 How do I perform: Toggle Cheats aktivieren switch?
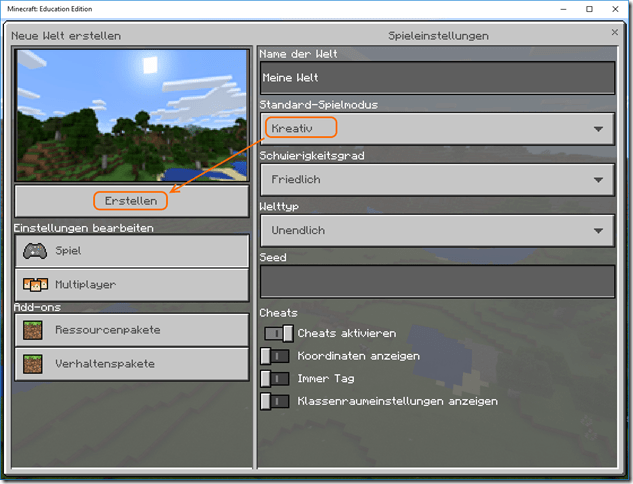tap(278, 333)
